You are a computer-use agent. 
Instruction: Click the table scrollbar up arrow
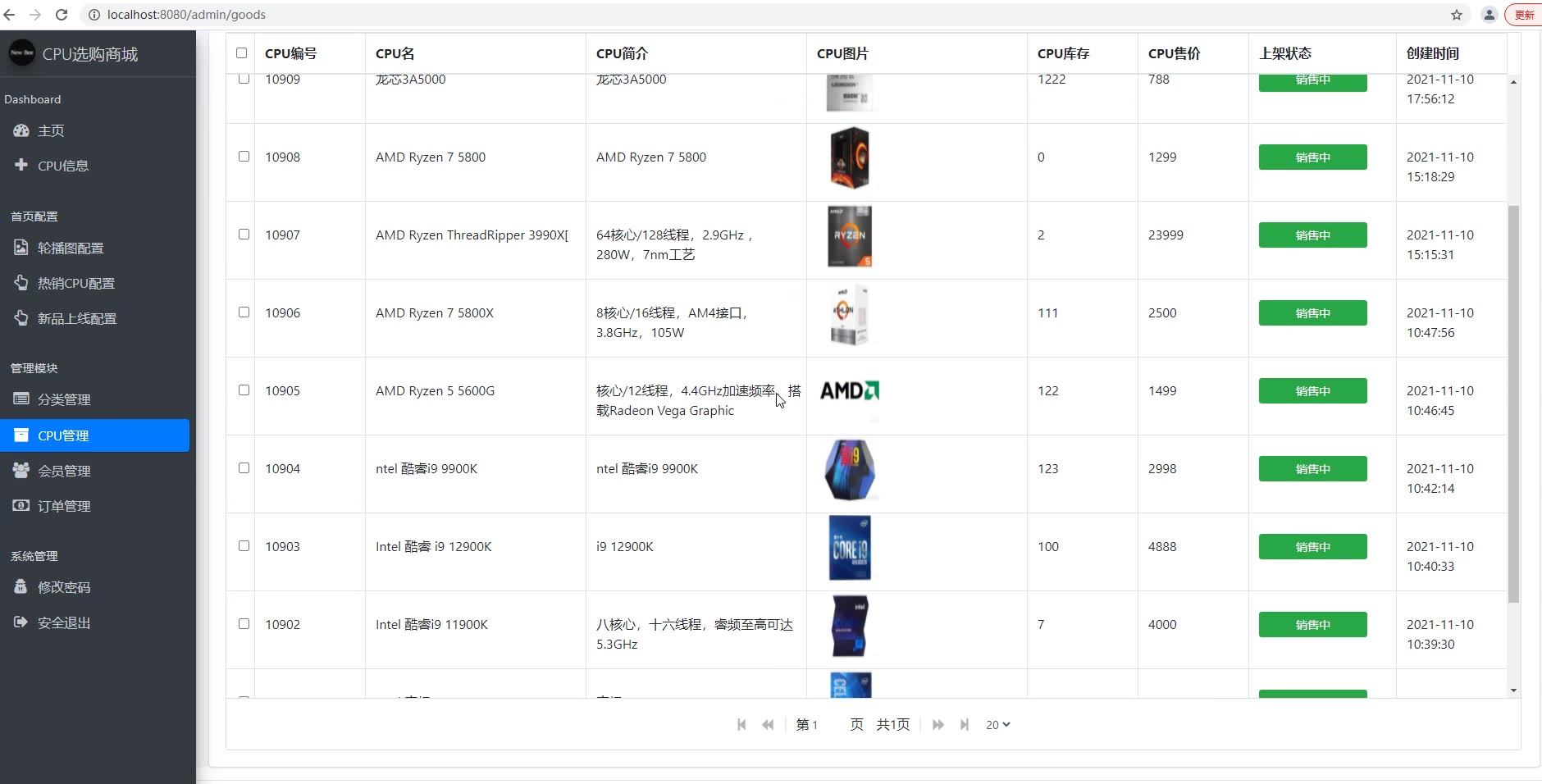coord(1513,81)
